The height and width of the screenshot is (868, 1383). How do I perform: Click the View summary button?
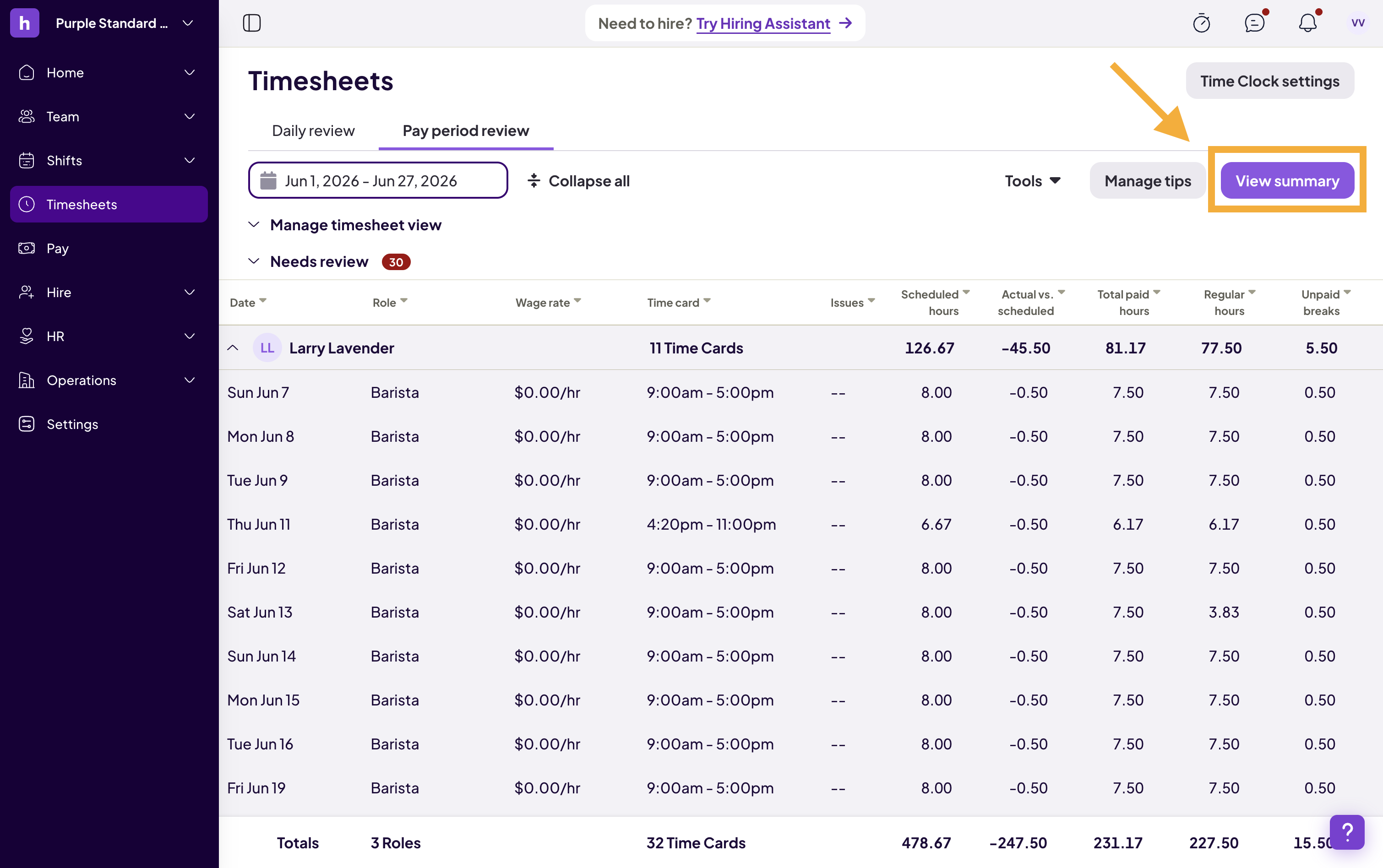point(1287,181)
